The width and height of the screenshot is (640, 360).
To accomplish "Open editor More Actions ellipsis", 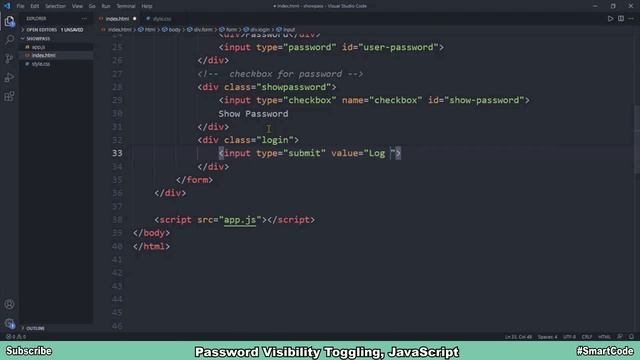I will [x=631, y=18].
